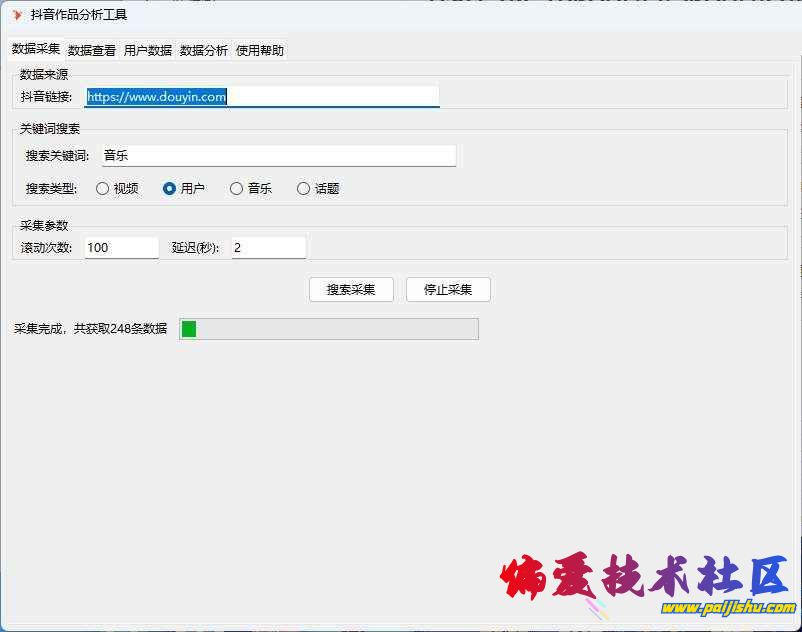Image resolution: width=802 pixels, height=632 pixels.
Task: Click the www.paijishu.com watermark link
Action: point(726,608)
